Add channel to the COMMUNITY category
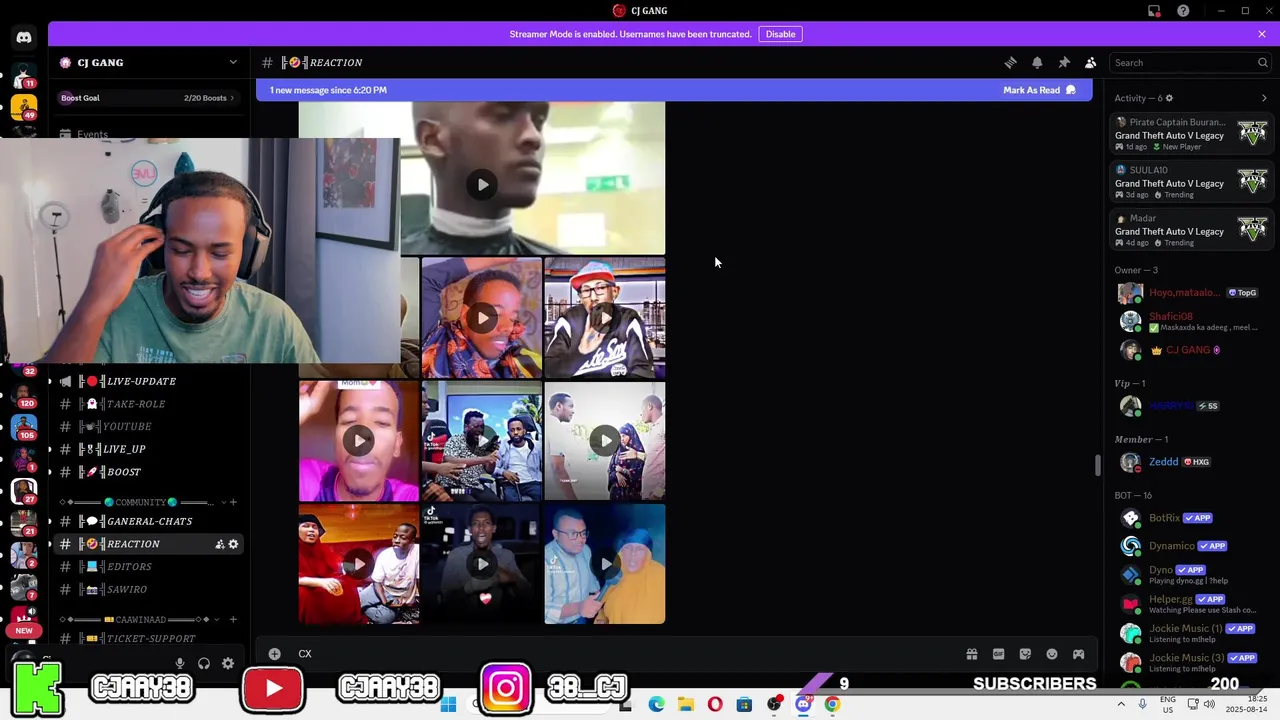Screen dimensions: 1280x720 233,502
